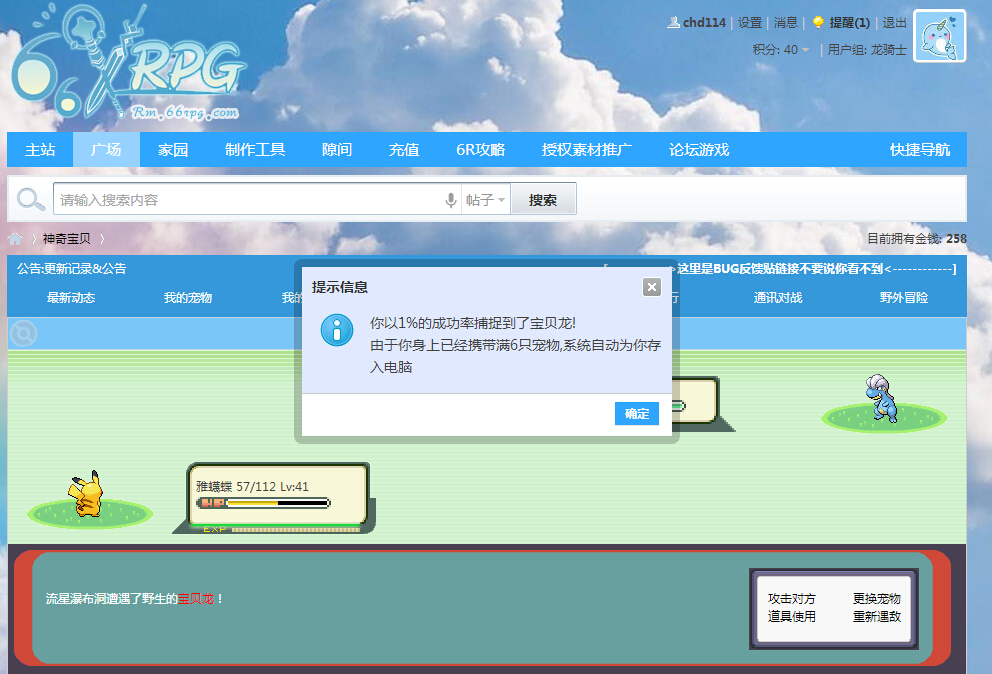
Task: Click 雅蠛蝶 57/112 Lv:41 status text
Action: point(252,486)
